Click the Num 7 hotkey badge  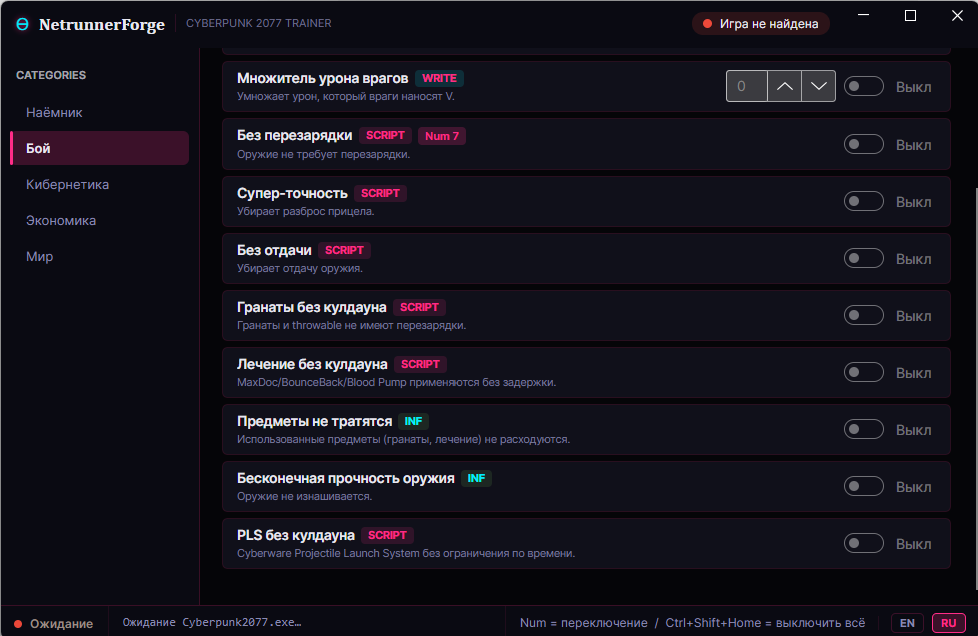442,136
